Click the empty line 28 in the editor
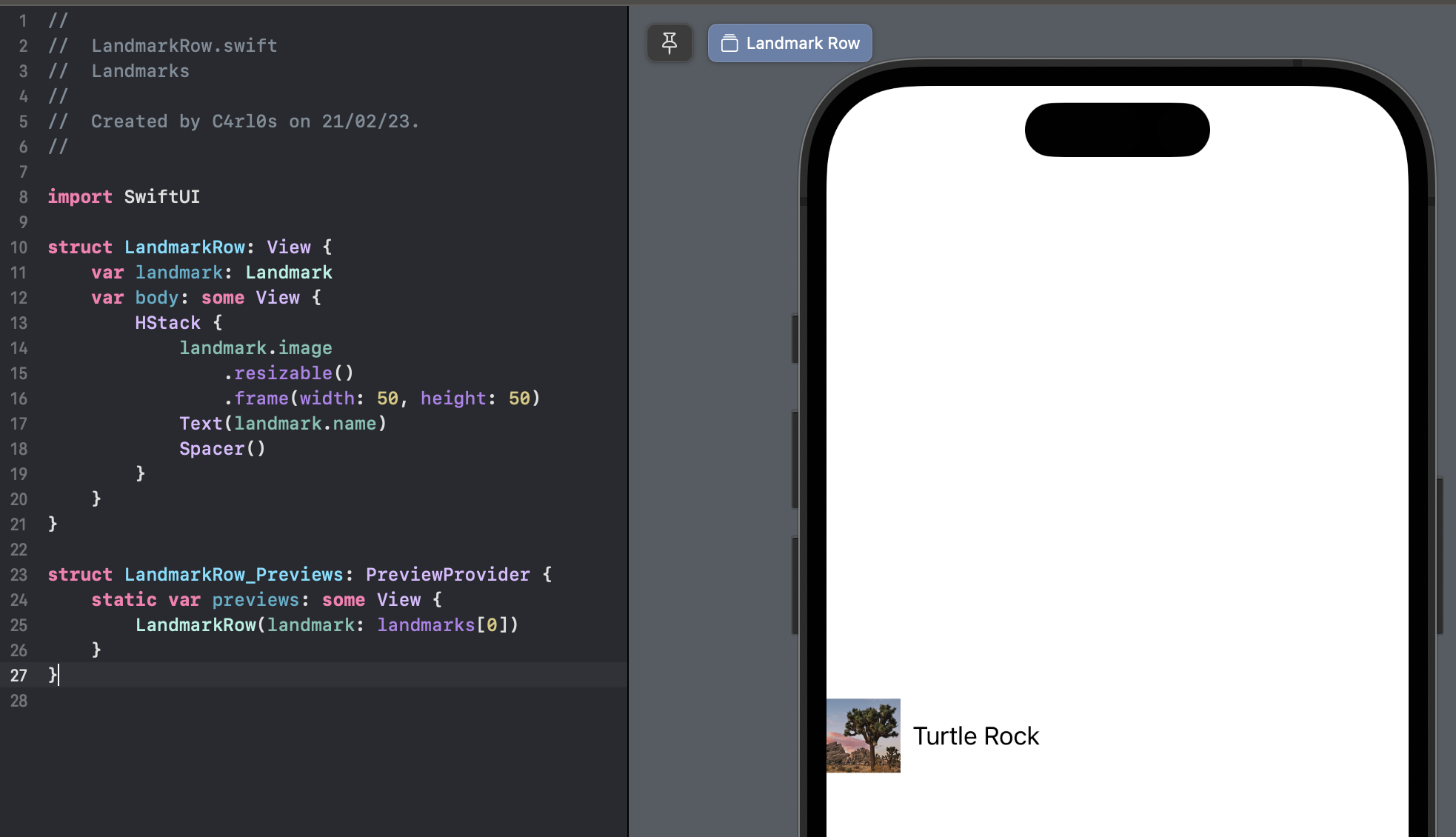 296,701
